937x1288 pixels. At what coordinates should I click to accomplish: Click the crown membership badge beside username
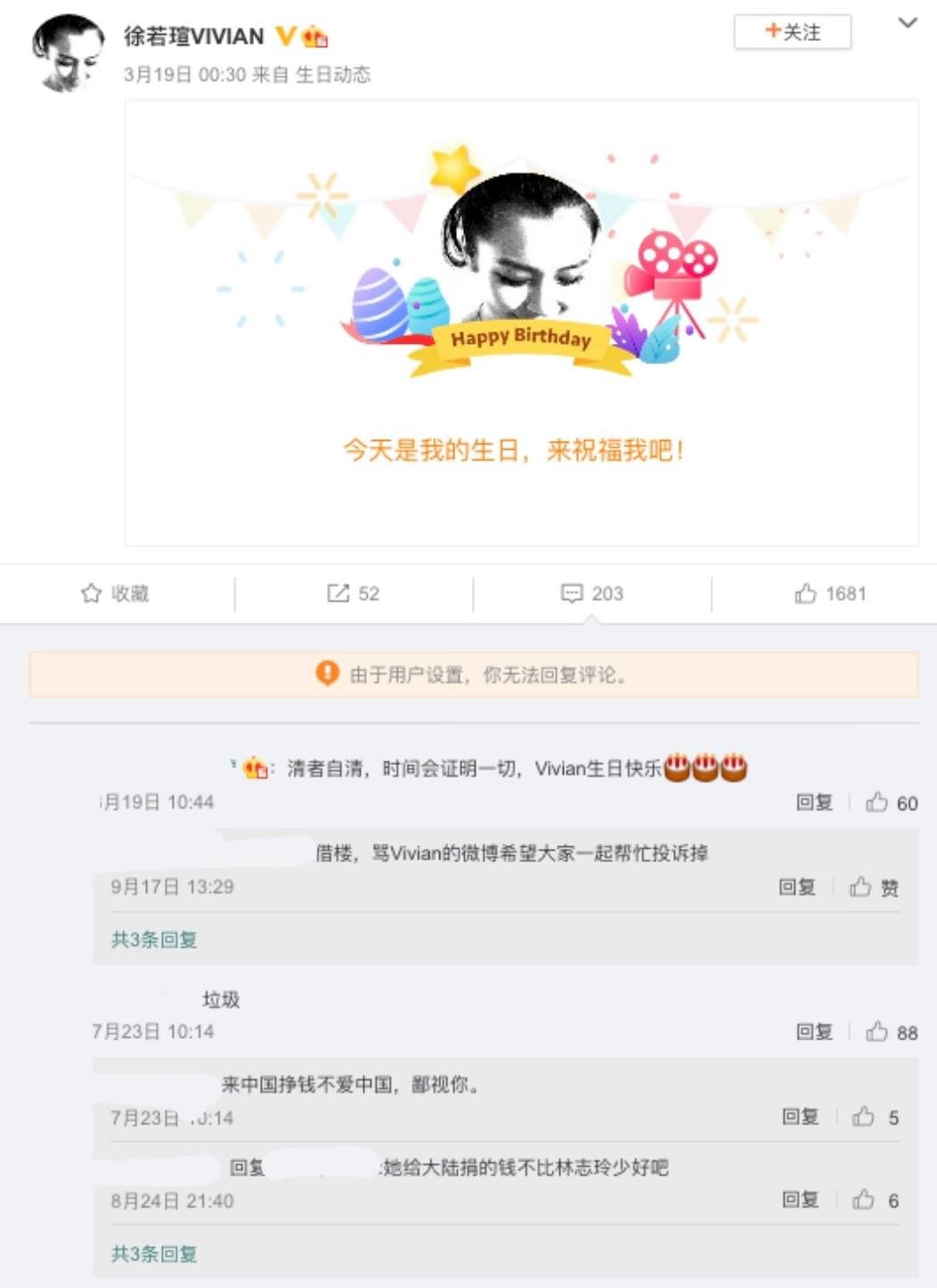click(x=314, y=37)
